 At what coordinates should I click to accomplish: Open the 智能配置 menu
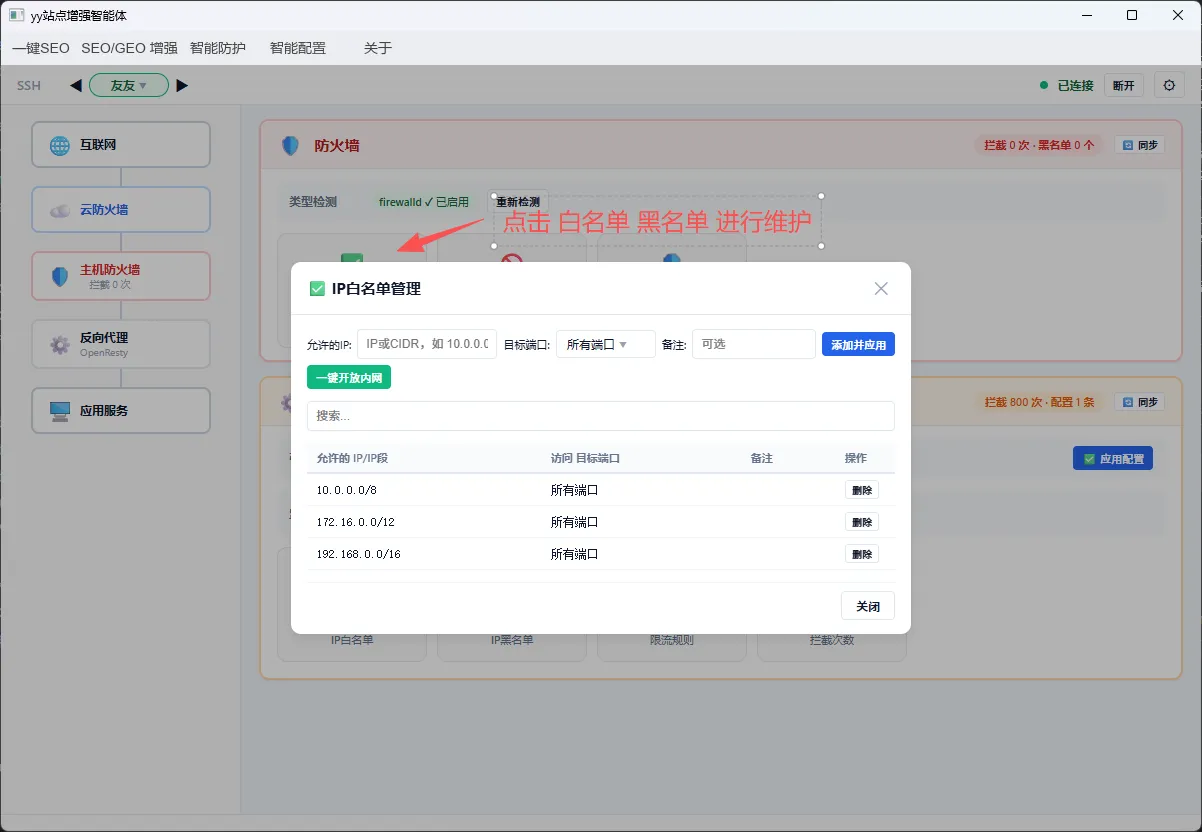(x=298, y=48)
